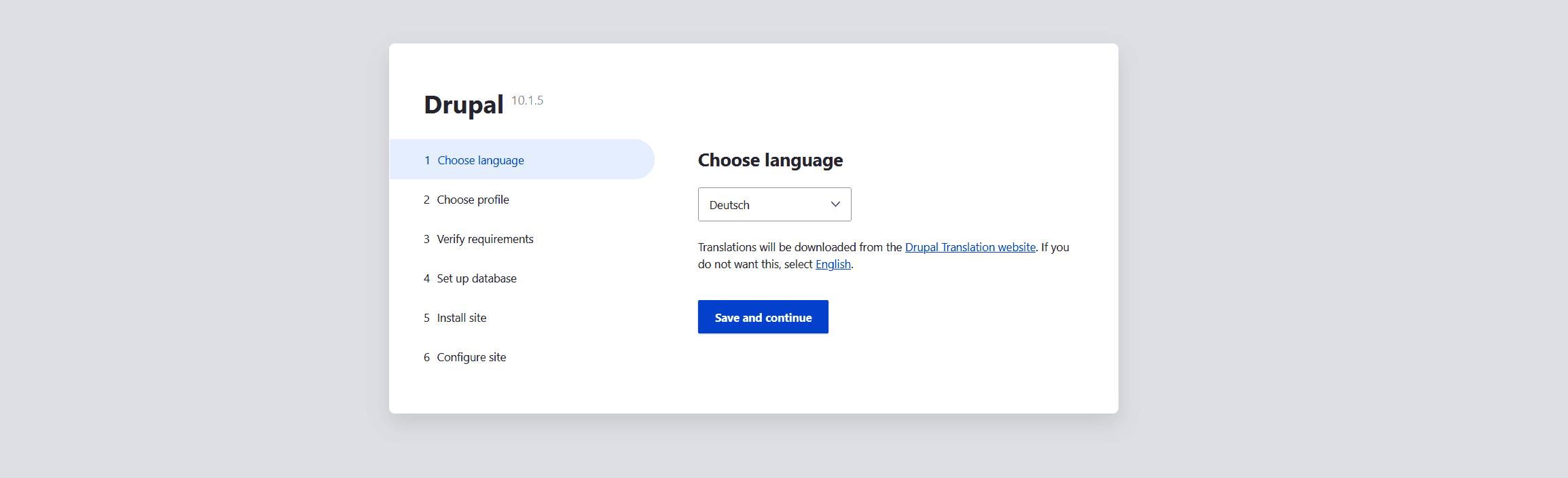Screen dimensions: 1568x478
Task: Select the English link
Action: [833, 264]
